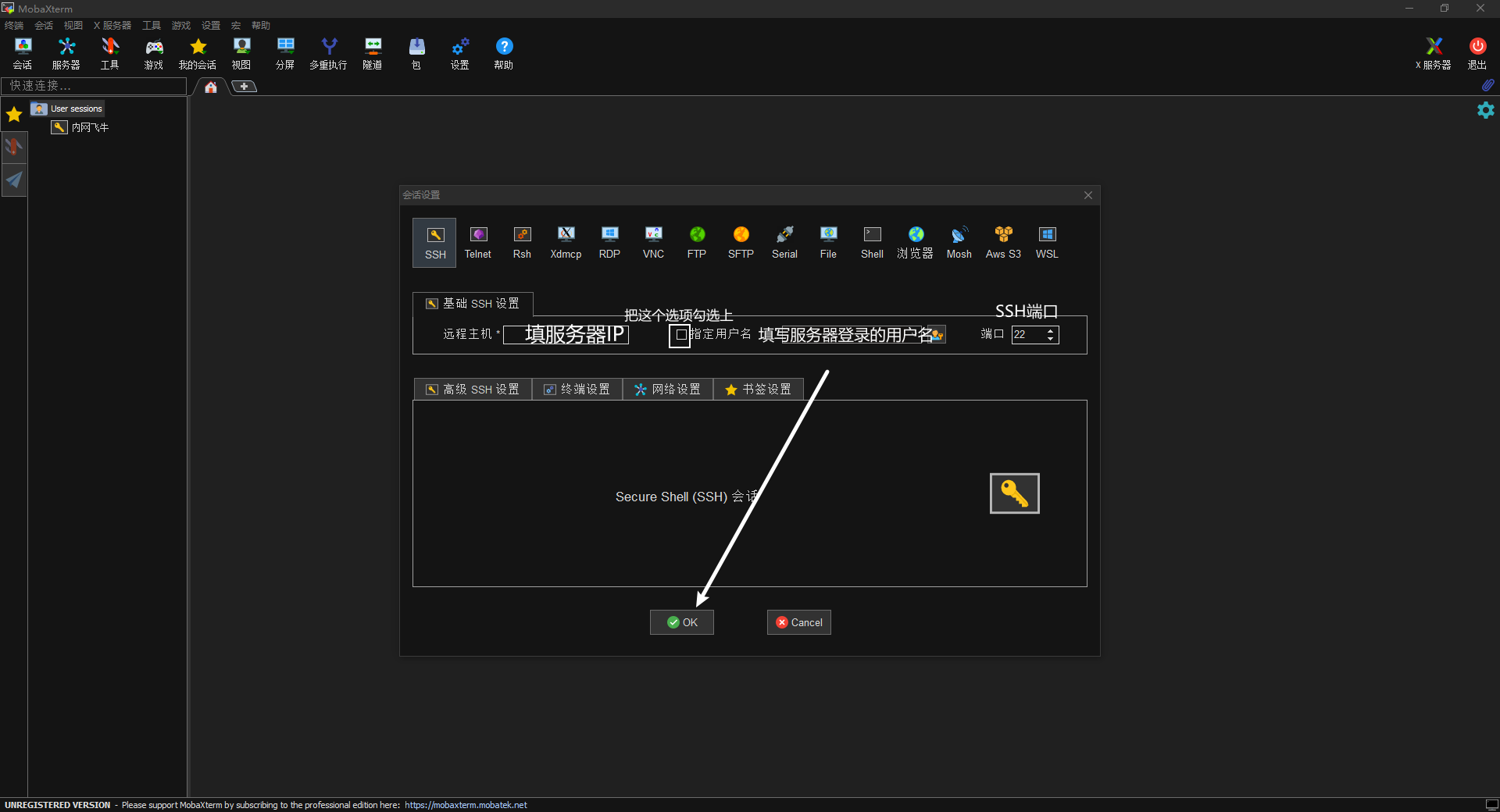1500x812 pixels.
Task: Open the 多重执行 (MultiExec) toolbar button
Action: tap(329, 54)
